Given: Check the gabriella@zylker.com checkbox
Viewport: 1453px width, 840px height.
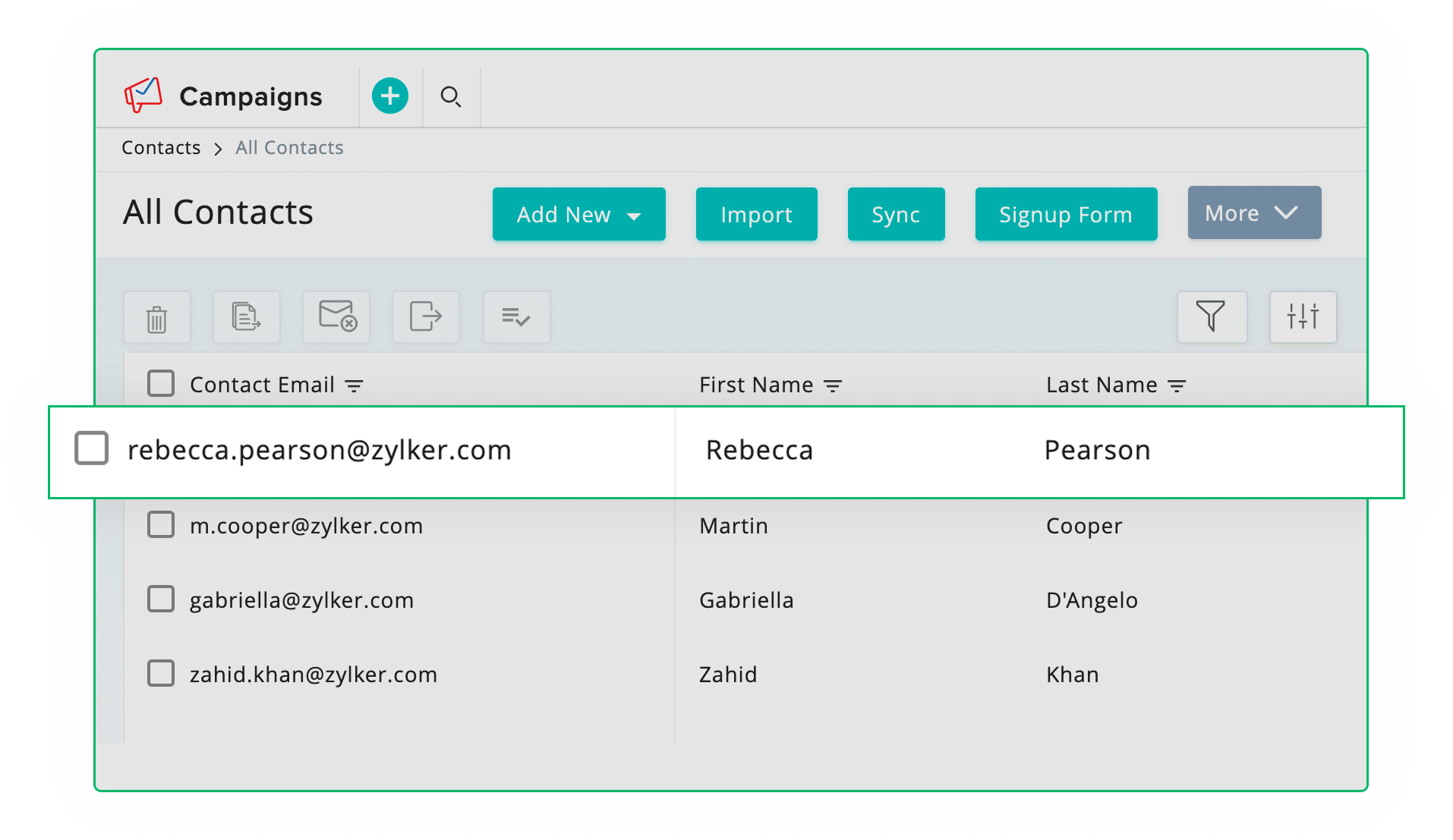Looking at the screenshot, I should [161, 599].
